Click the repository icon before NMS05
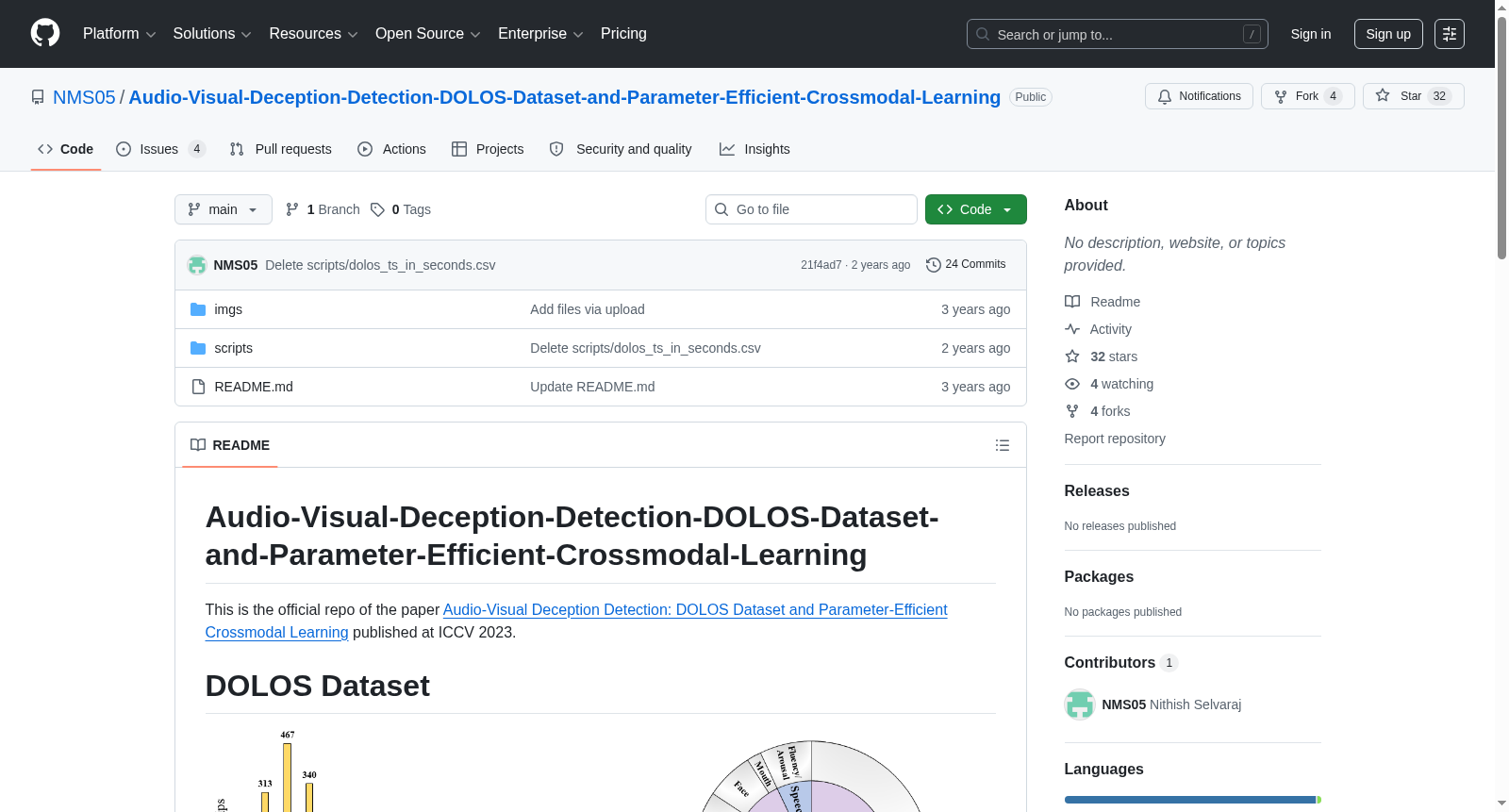 pos(38,97)
